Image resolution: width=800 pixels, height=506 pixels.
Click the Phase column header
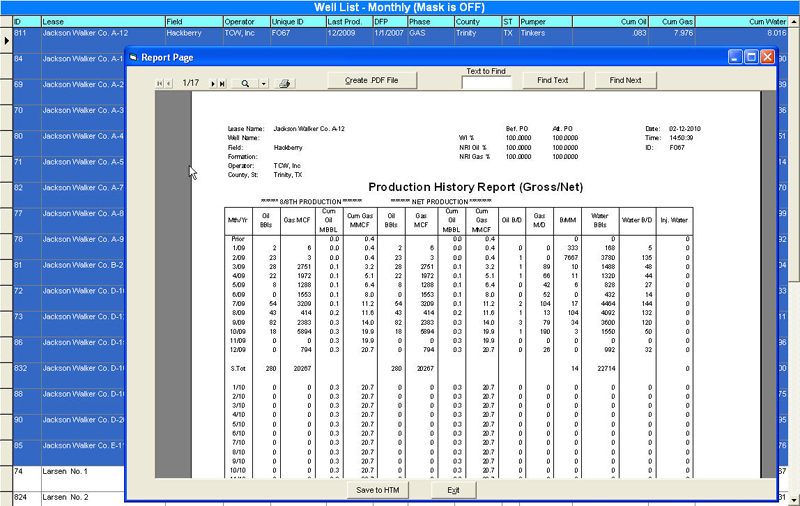[431, 21]
